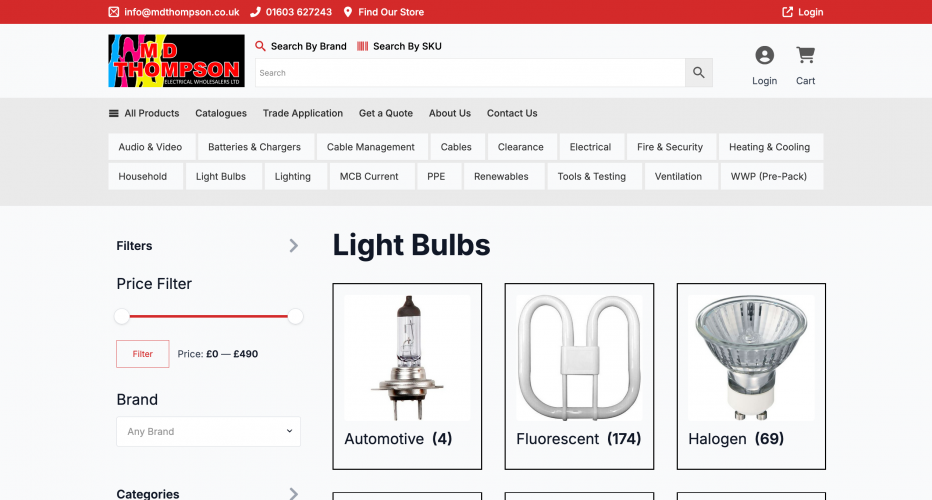Click the MD Thompson logo
This screenshot has width=932, height=500.
[177, 61]
